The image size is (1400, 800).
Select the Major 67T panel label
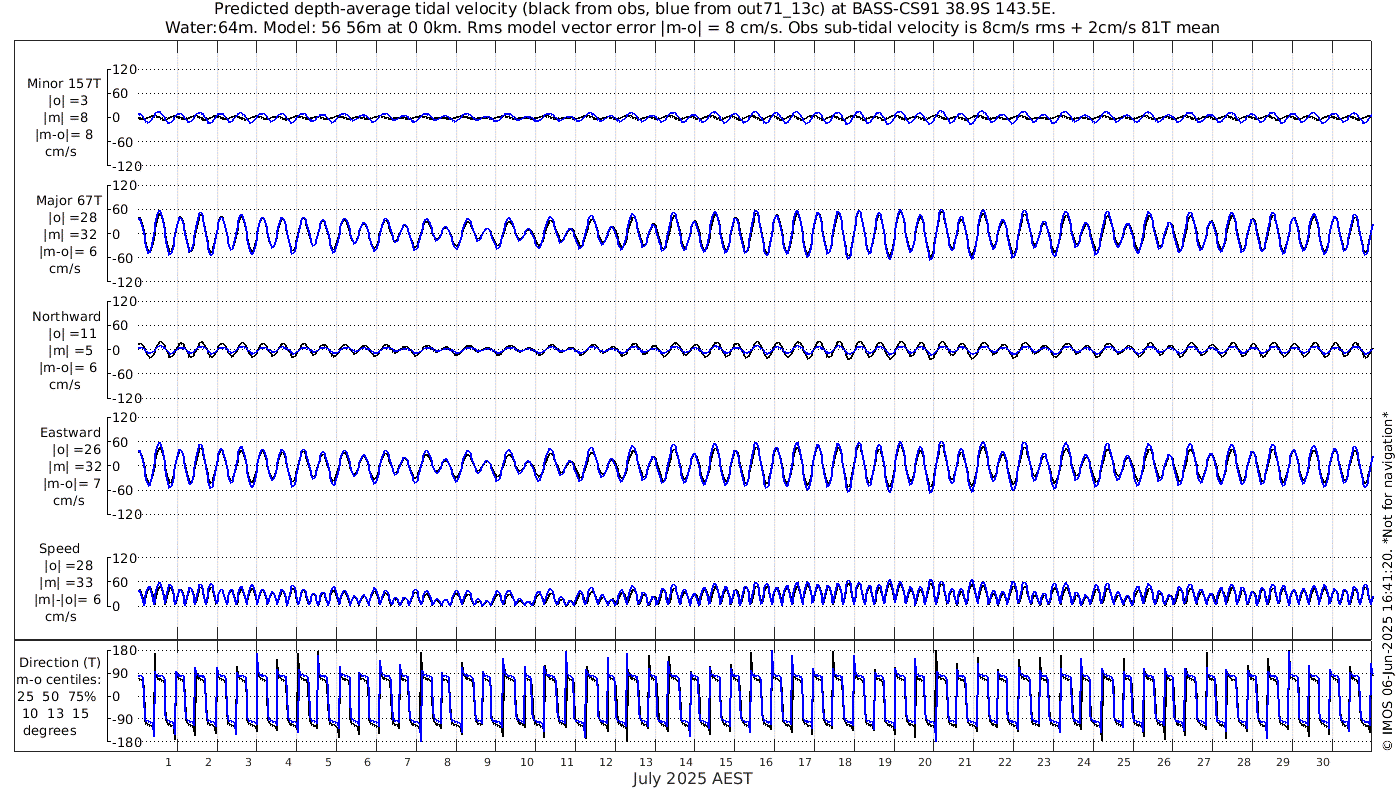click(x=66, y=200)
